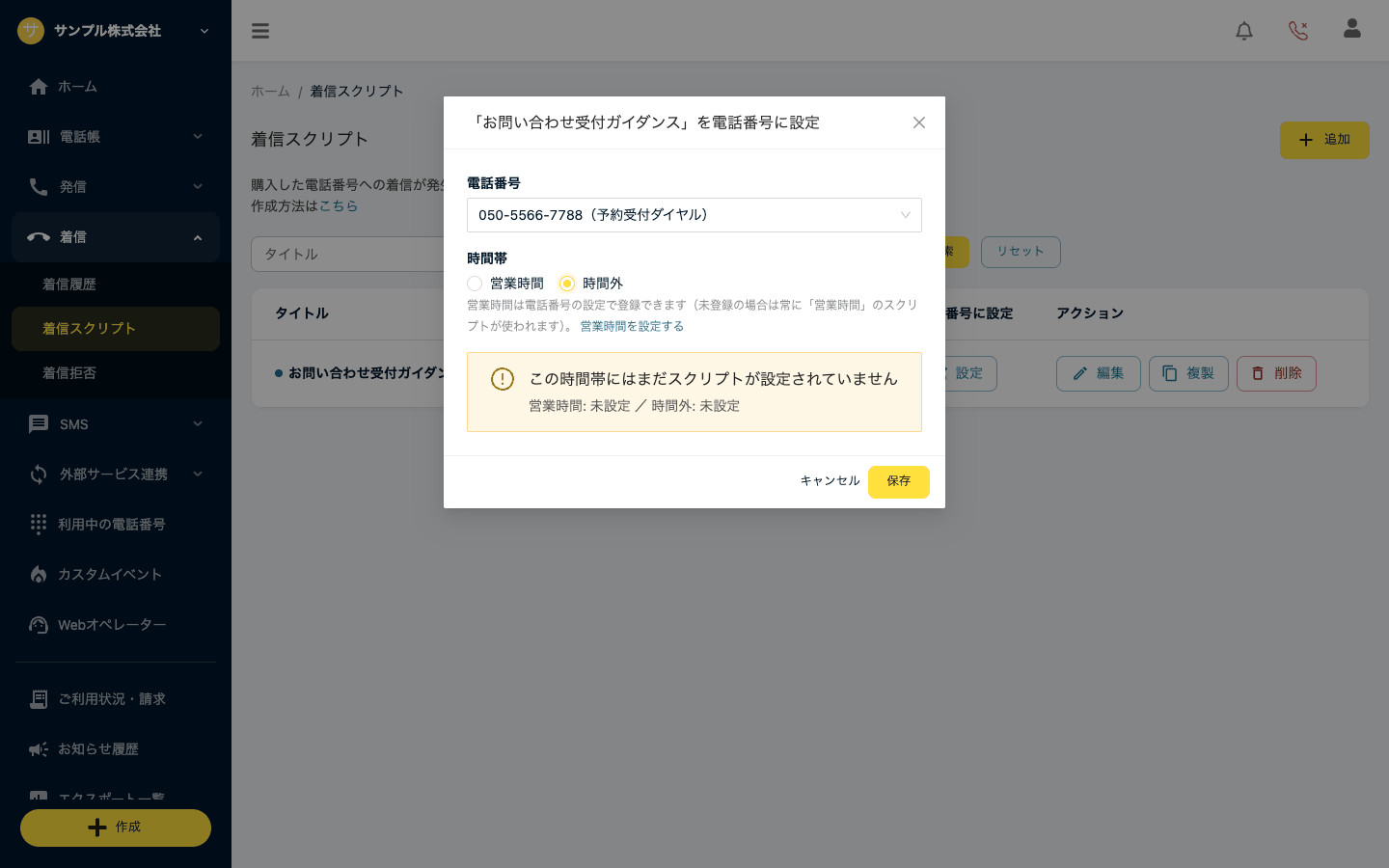Click the 複製 button in the row

click(1188, 373)
